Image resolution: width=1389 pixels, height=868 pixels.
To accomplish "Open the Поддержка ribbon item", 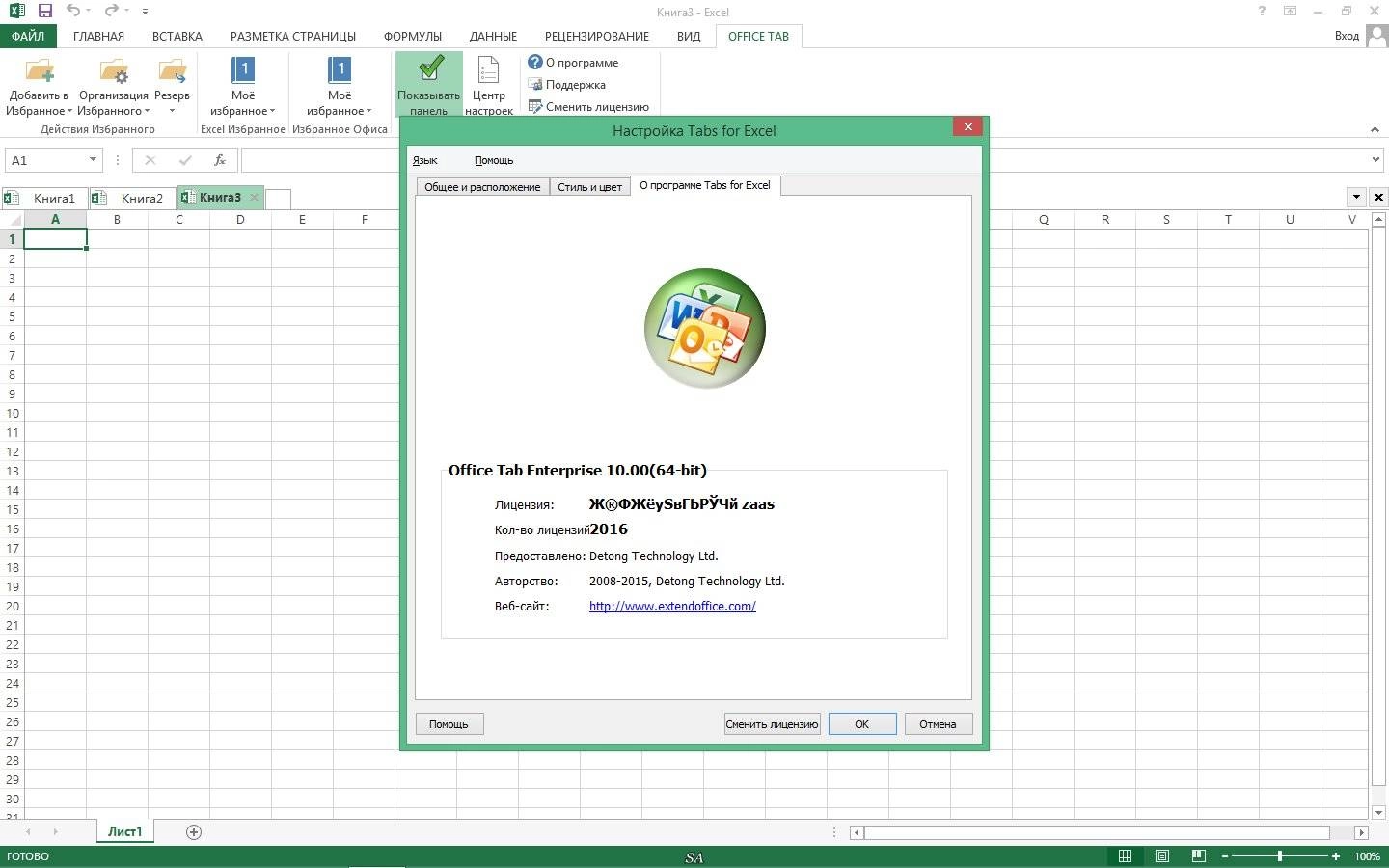I will pyautogui.click(x=567, y=84).
